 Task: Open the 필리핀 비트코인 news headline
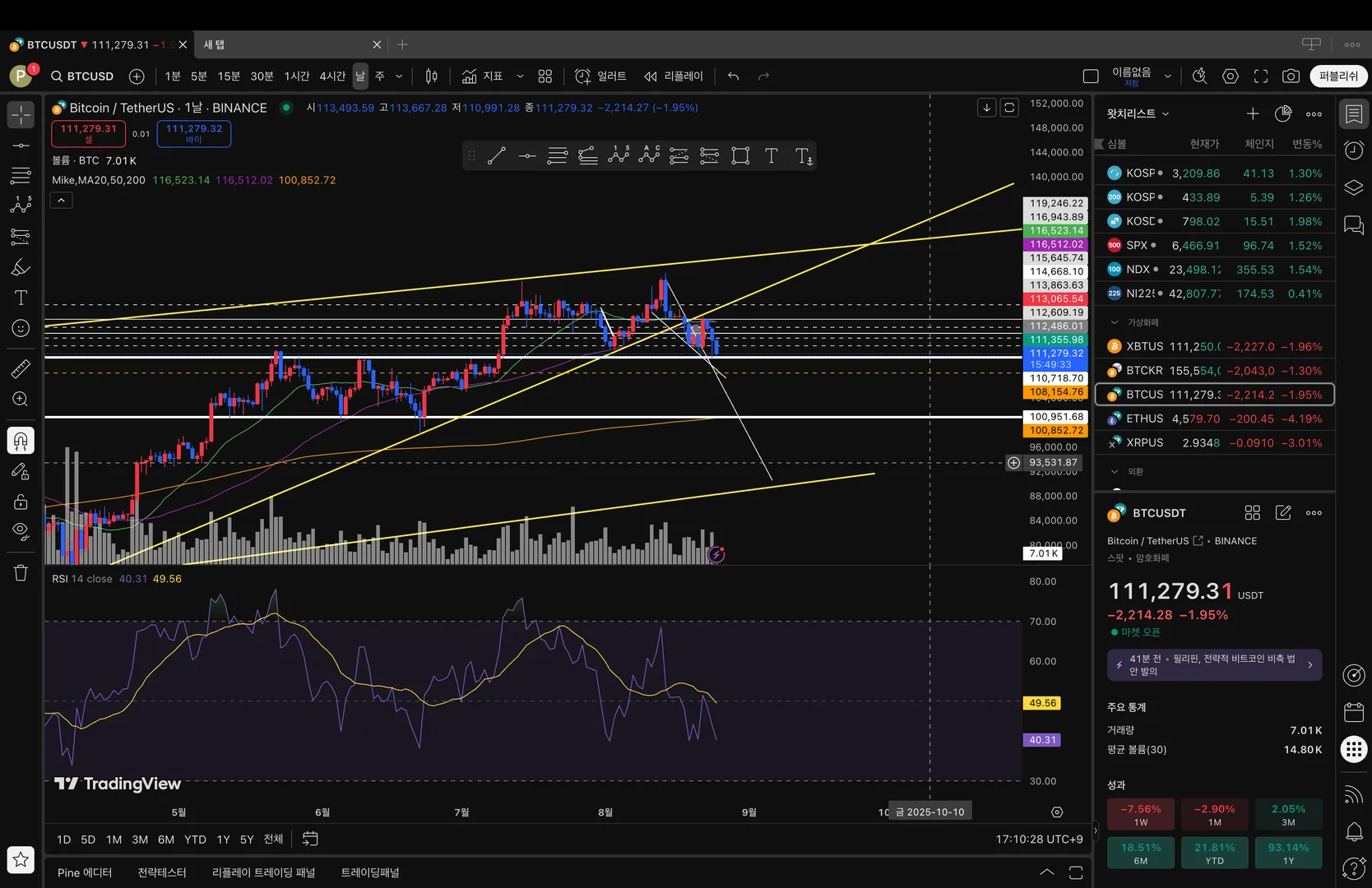click(1215, 665)
